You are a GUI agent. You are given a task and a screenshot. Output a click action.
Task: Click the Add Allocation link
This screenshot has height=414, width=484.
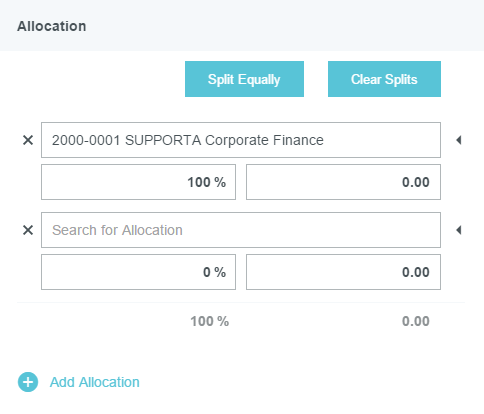point(95,382)
